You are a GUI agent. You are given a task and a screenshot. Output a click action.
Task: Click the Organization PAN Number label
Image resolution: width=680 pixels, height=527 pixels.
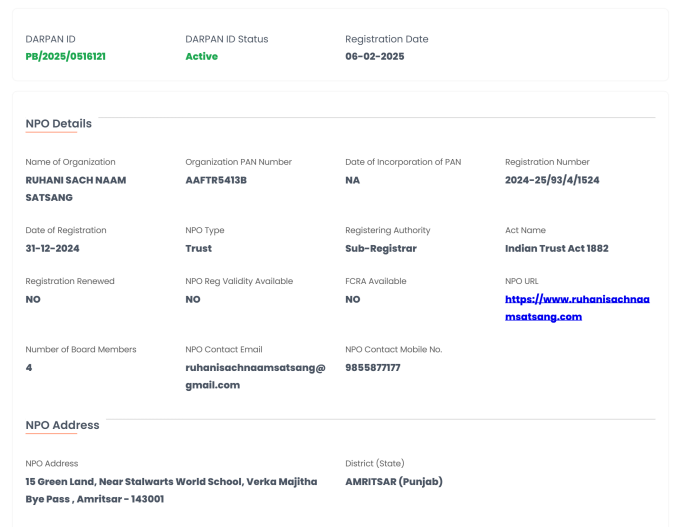(239, 162)
